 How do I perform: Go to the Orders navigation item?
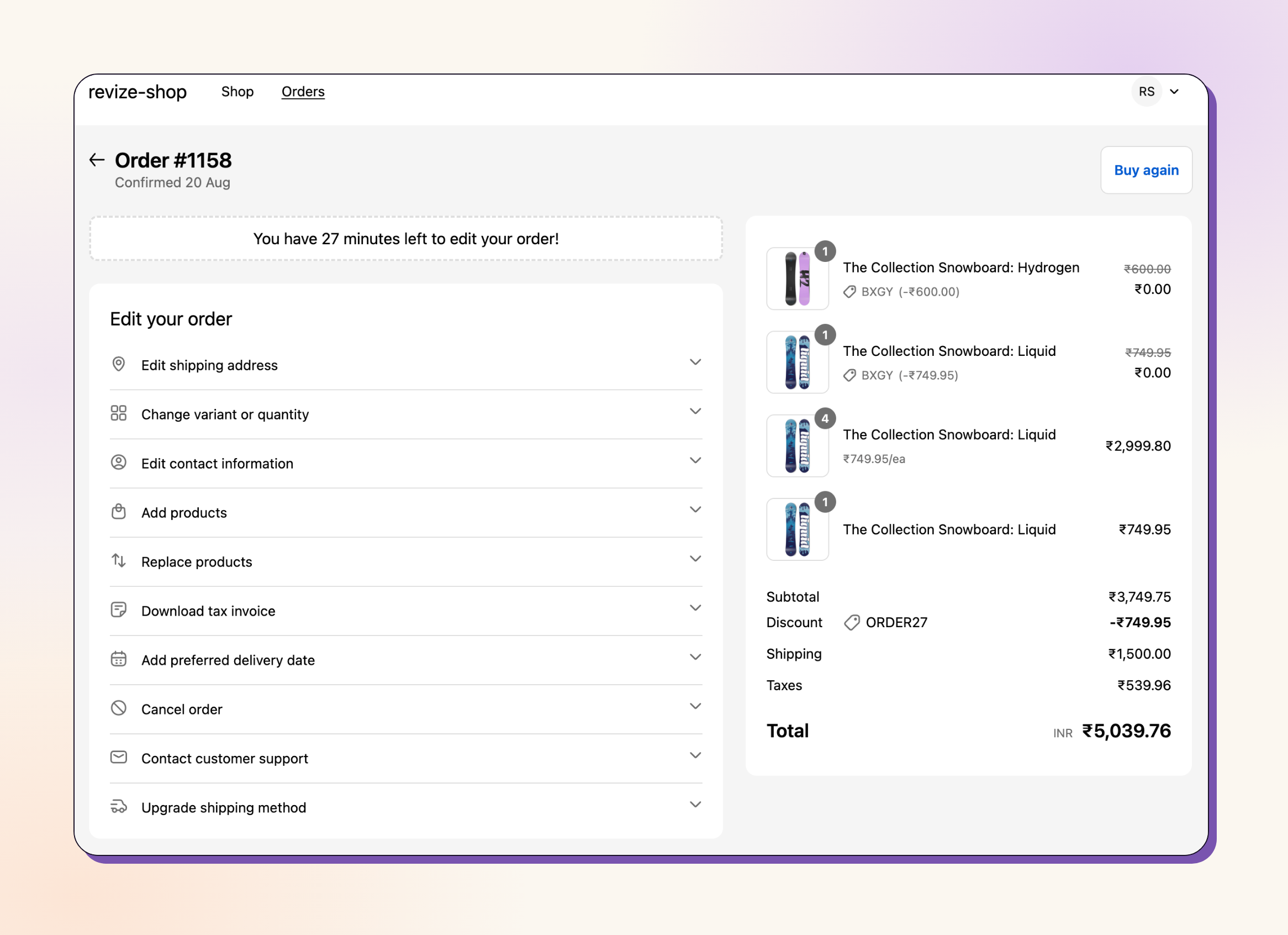click(303, 91)
